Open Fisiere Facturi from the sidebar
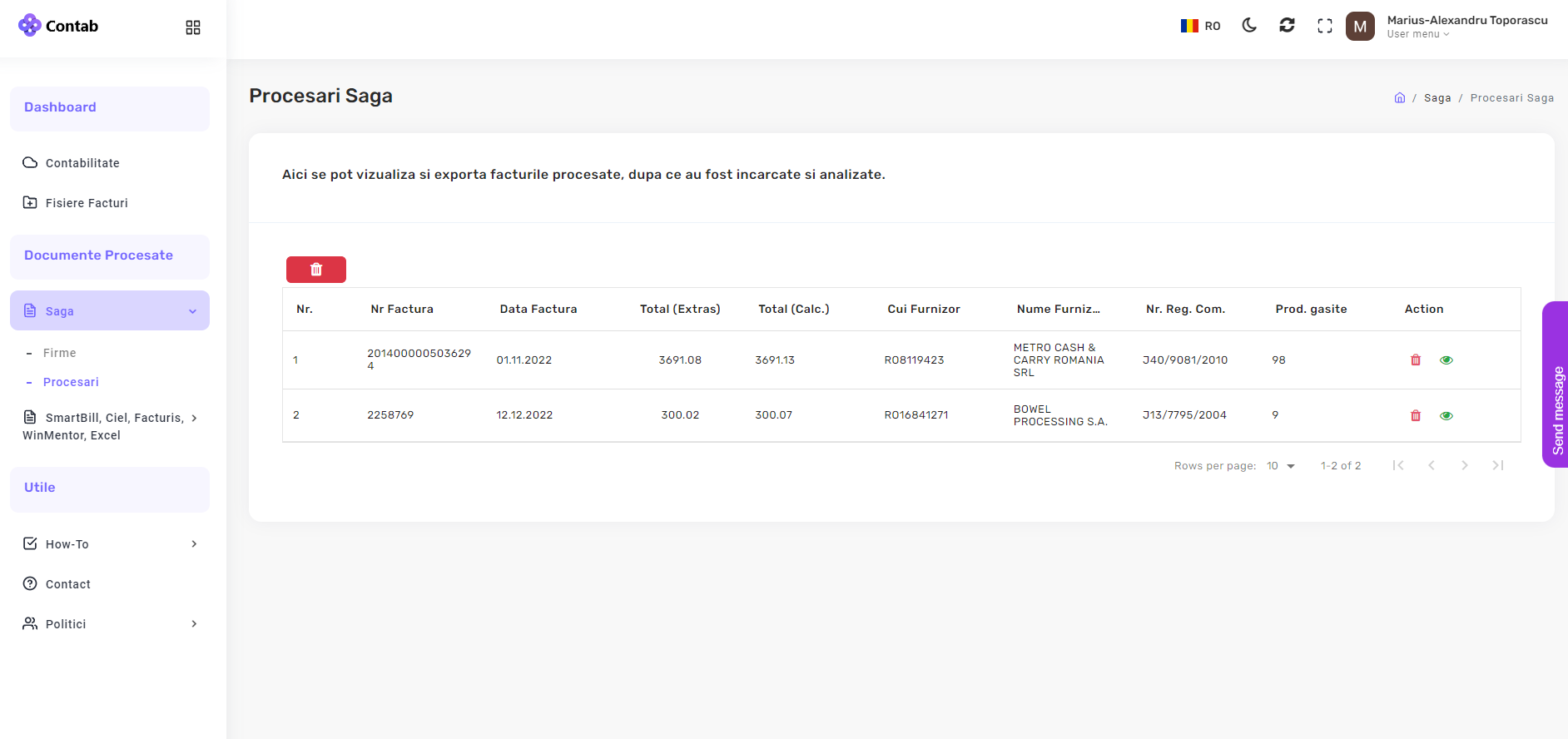1568x739 pixels. 87,203
